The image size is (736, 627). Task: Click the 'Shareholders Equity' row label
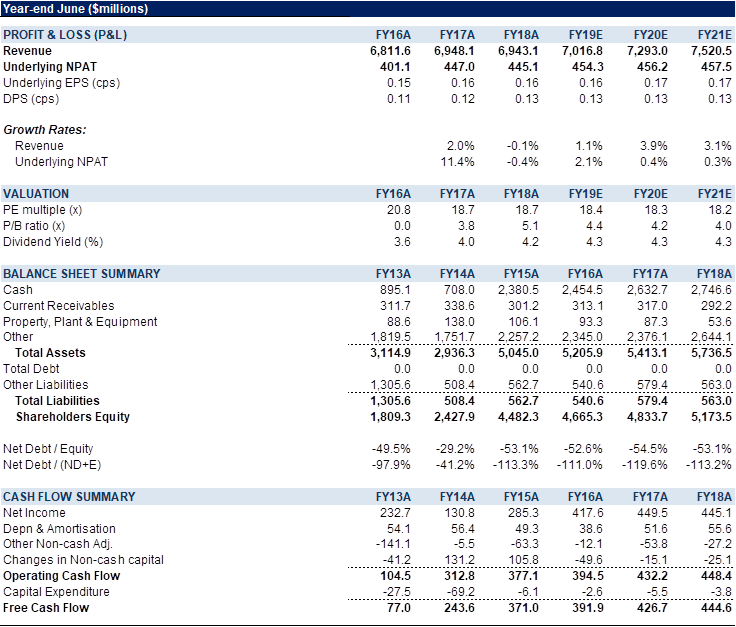73,417
